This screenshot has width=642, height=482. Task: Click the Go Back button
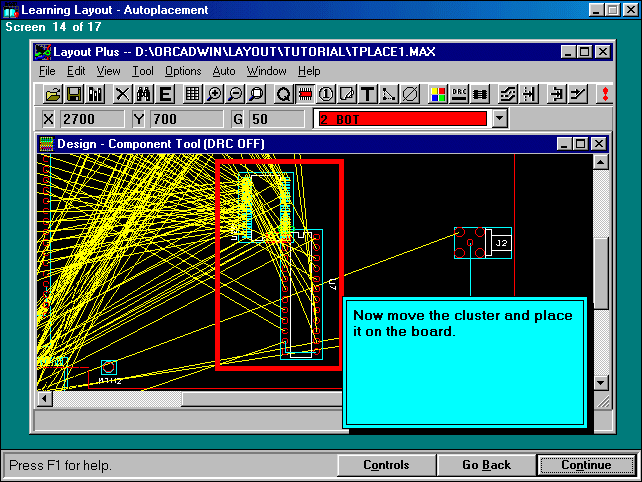click(x=486, y=465)
